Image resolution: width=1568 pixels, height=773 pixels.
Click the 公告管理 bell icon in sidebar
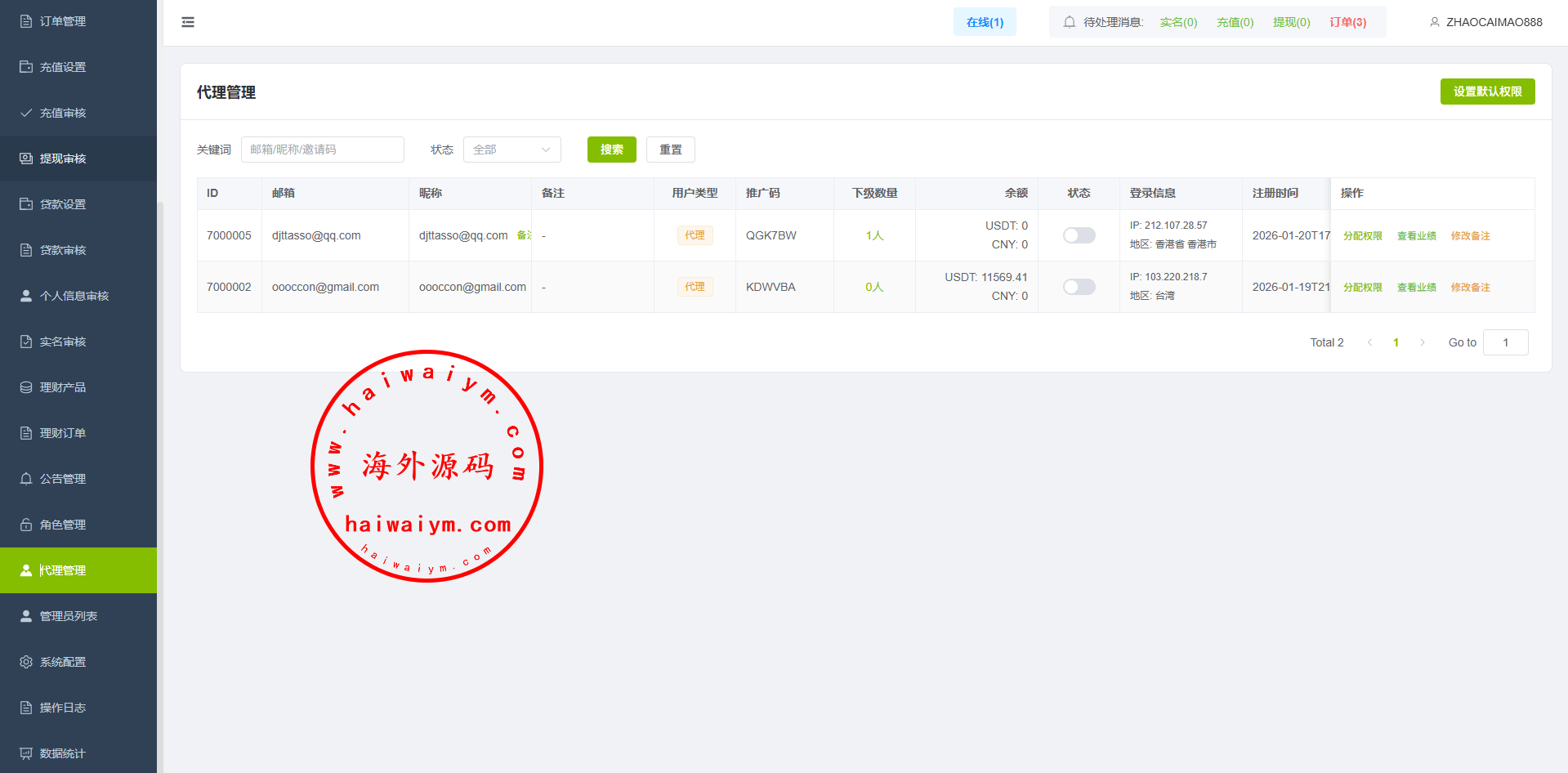click(x=26, y=479)
